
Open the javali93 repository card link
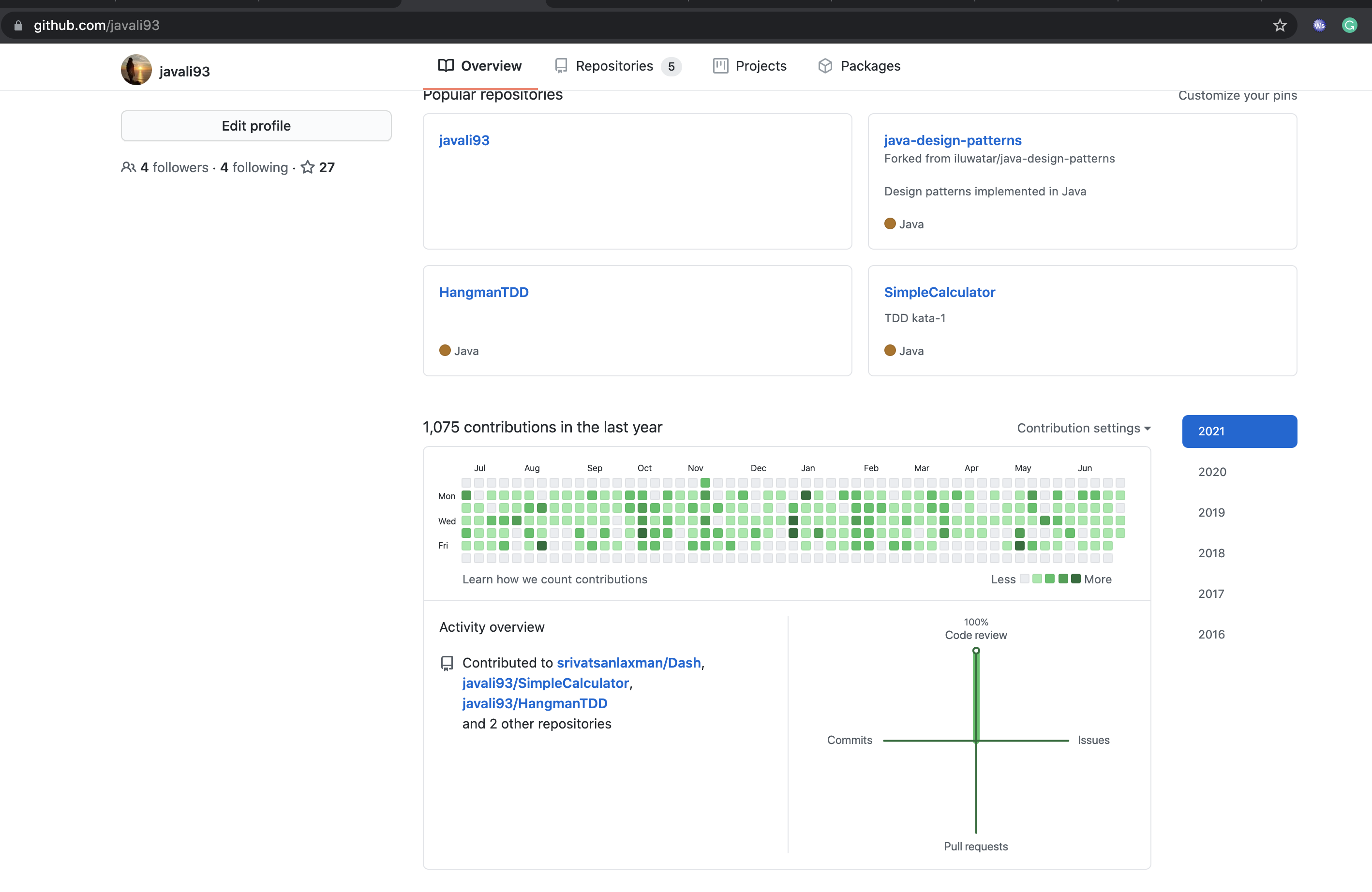pos(464,140)
